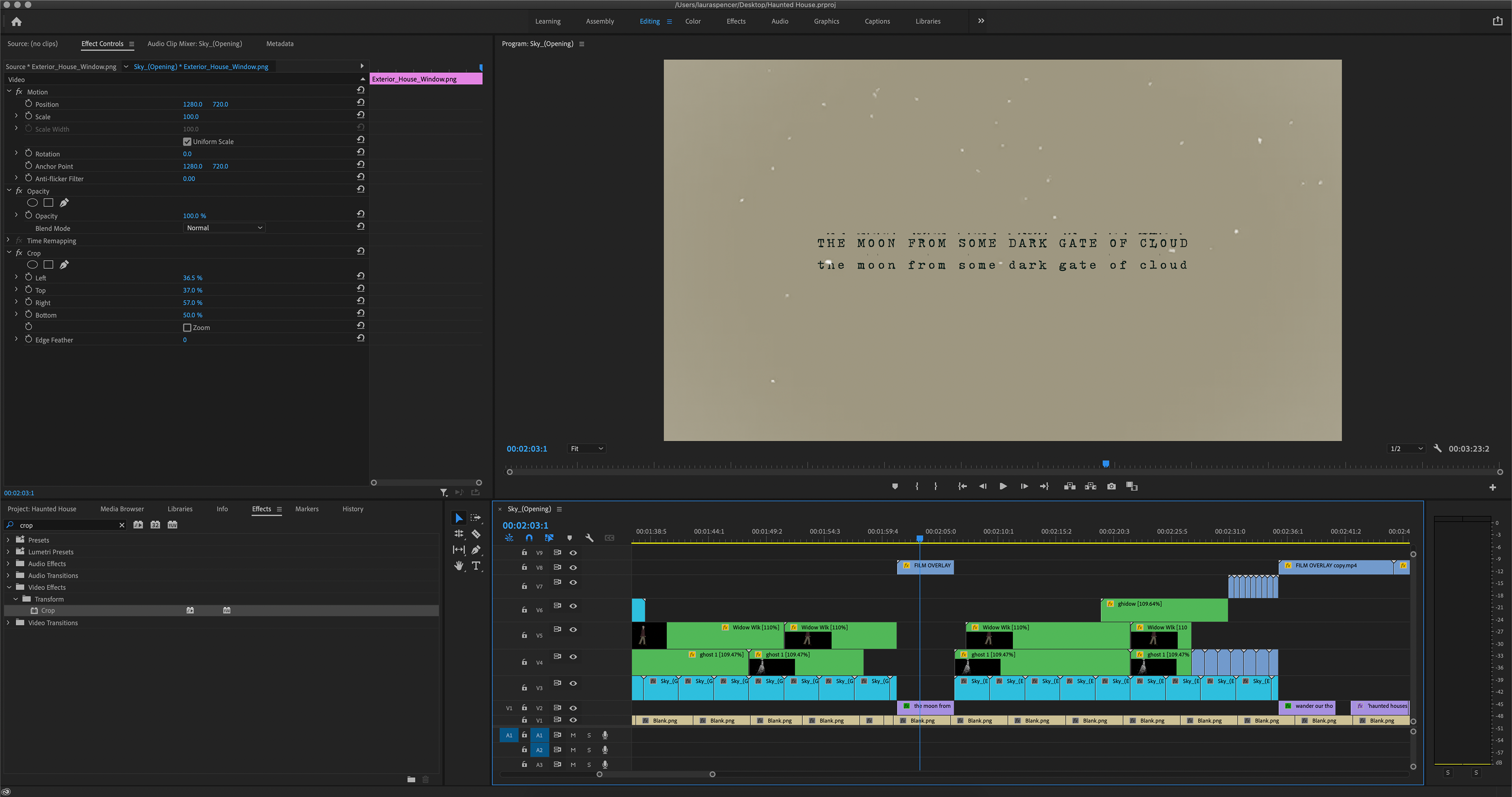Toggle the Crop Top stopwatch animation

point(28,289)
